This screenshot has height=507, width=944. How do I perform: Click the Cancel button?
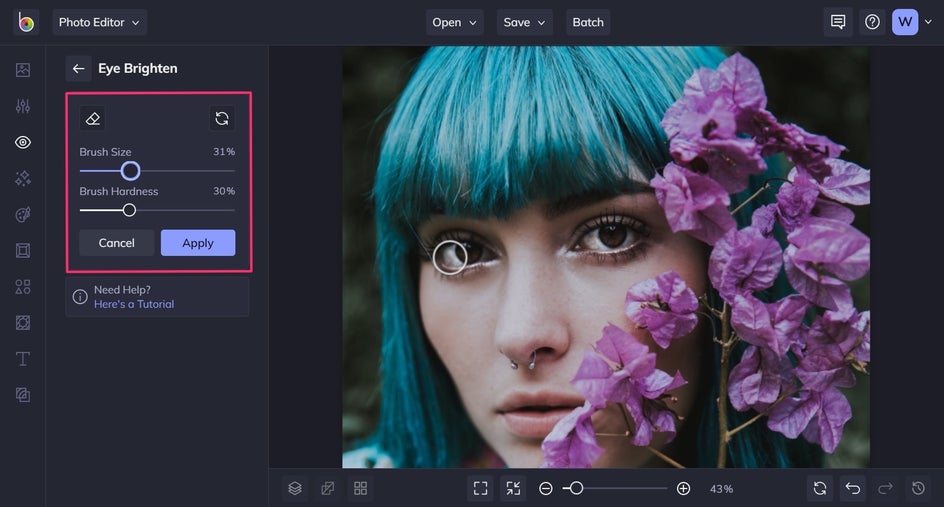(117, 243)
